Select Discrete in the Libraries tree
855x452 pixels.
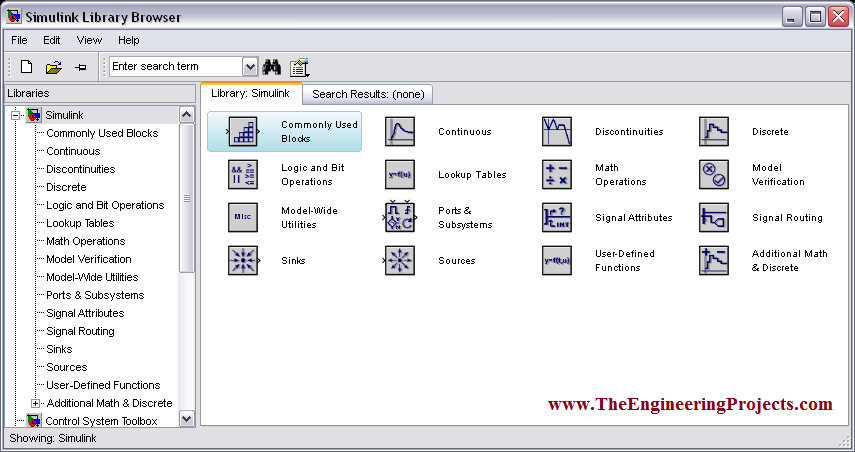point(66,187)
